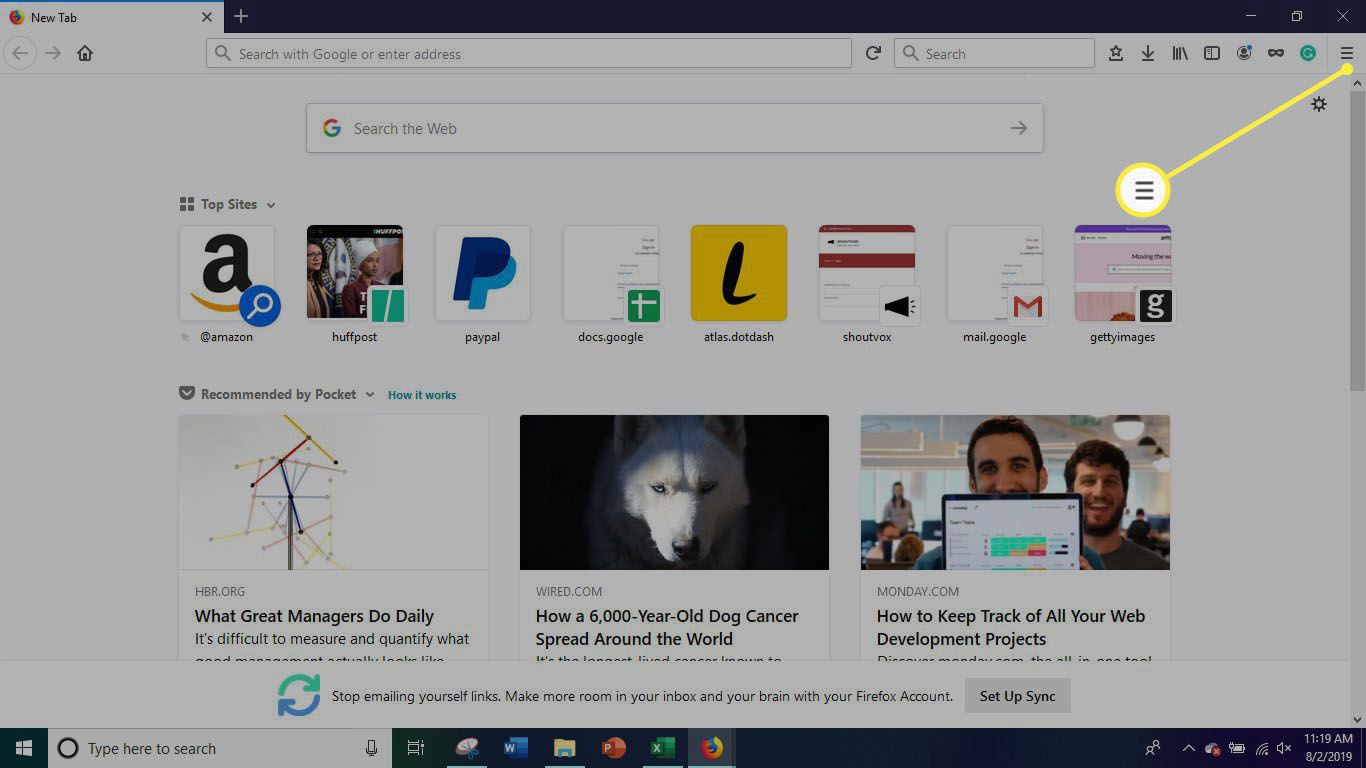Open a new tab with plus button
1366x768 pixels.
[241, 17]
